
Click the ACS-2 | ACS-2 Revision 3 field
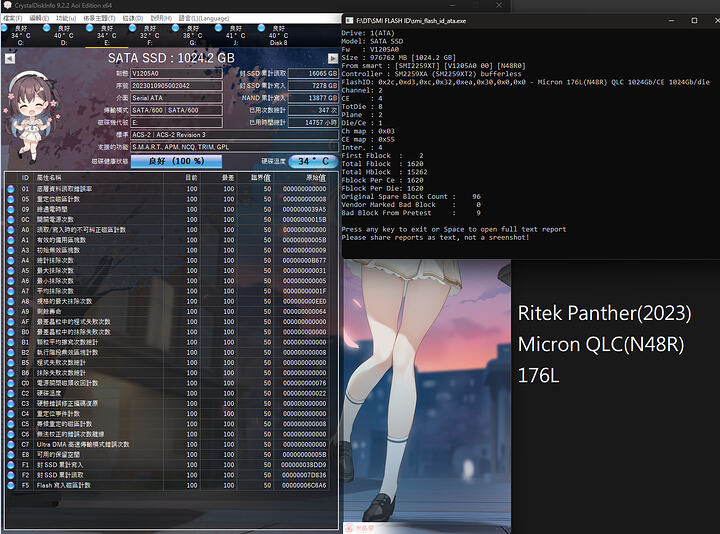point(234,135)
